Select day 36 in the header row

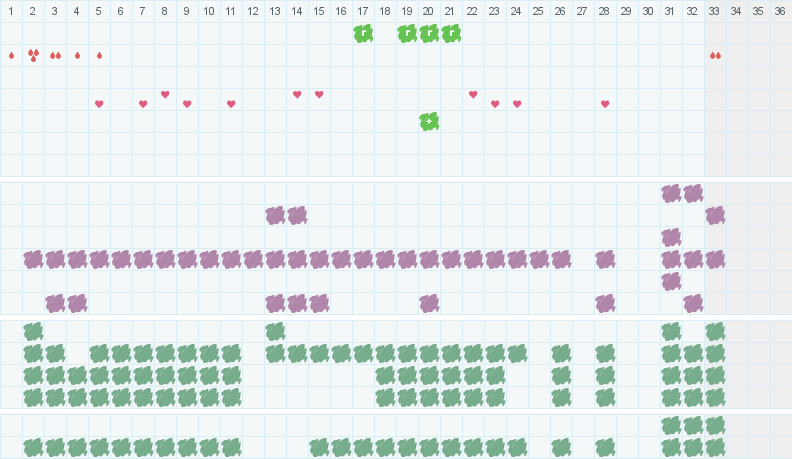(780, 11)
